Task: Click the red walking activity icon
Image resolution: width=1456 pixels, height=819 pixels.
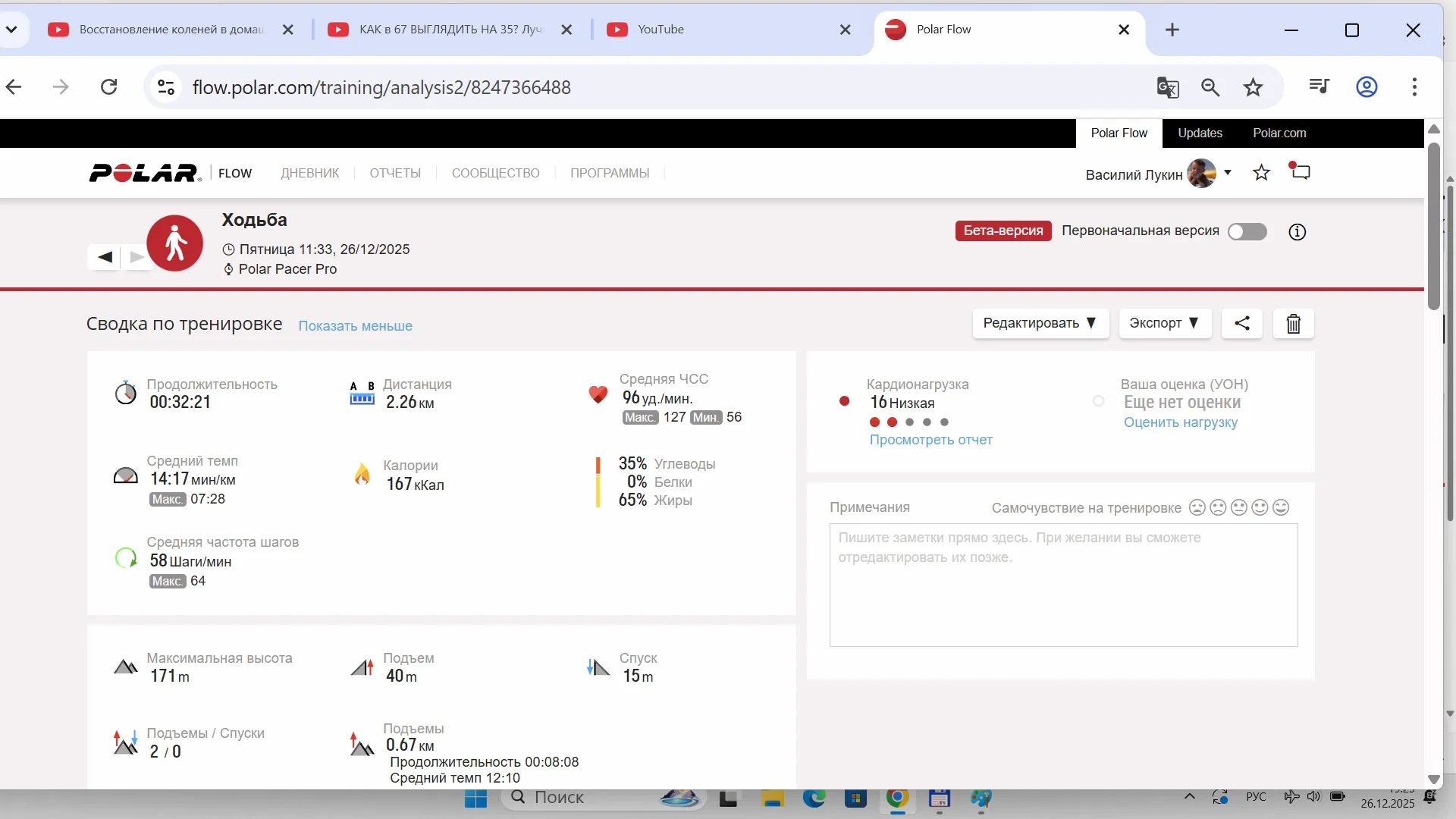Action: pyautogui.click(x=175, y=243)
